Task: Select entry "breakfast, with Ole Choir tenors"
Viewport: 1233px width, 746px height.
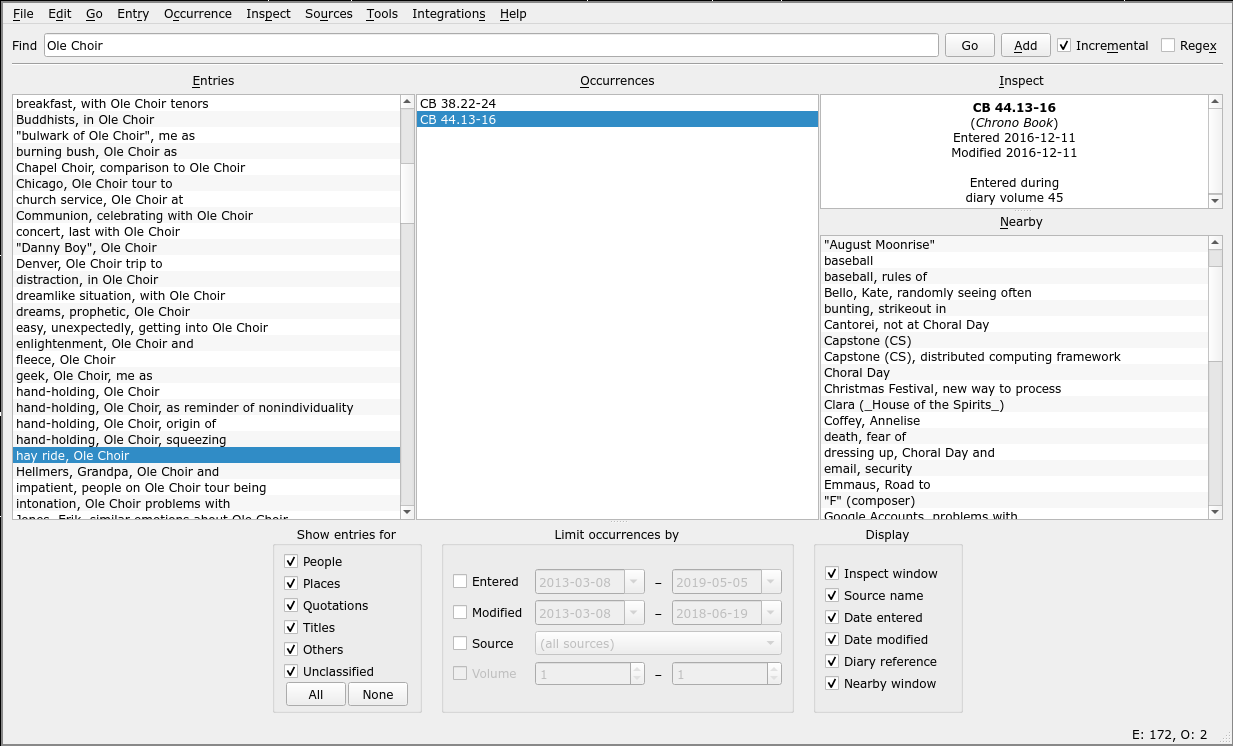Action: 206,104
